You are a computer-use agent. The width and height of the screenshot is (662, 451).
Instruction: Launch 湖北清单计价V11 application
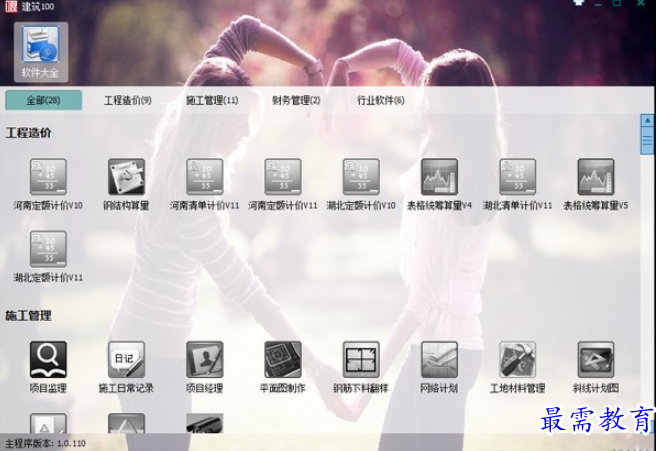[518, 177]
